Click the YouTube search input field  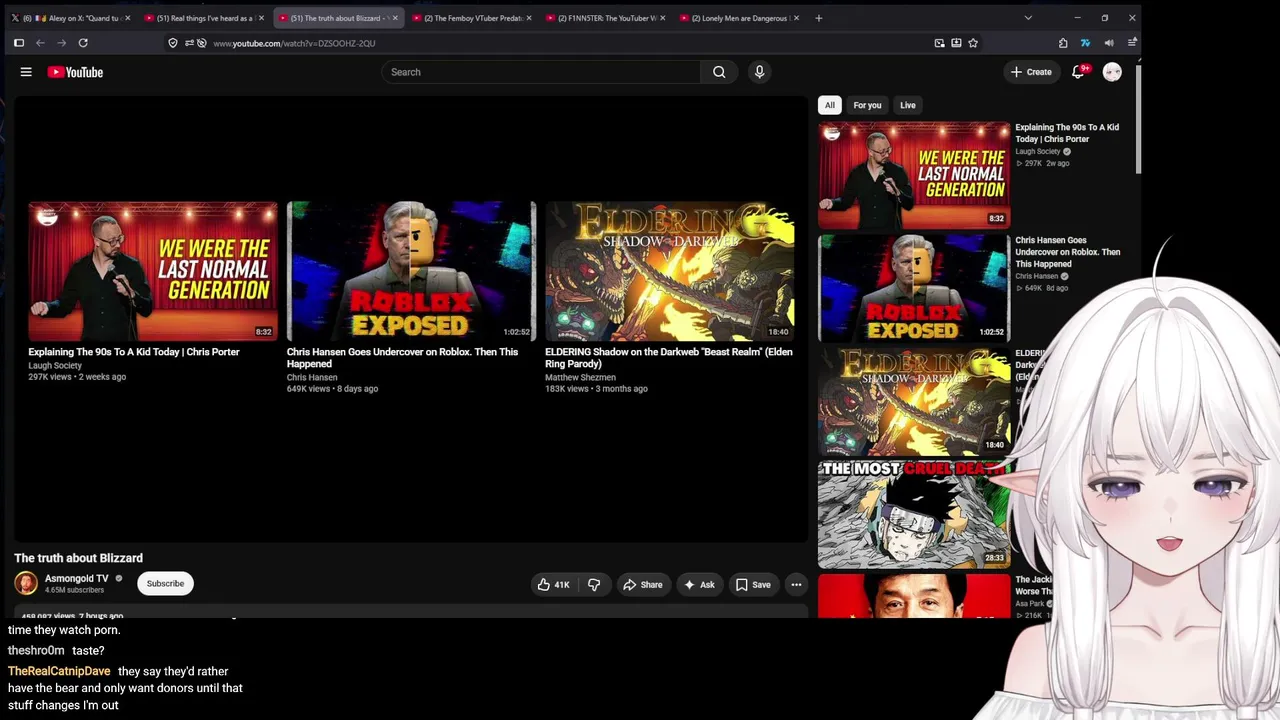pyautogui.click(x=541, y=72)
